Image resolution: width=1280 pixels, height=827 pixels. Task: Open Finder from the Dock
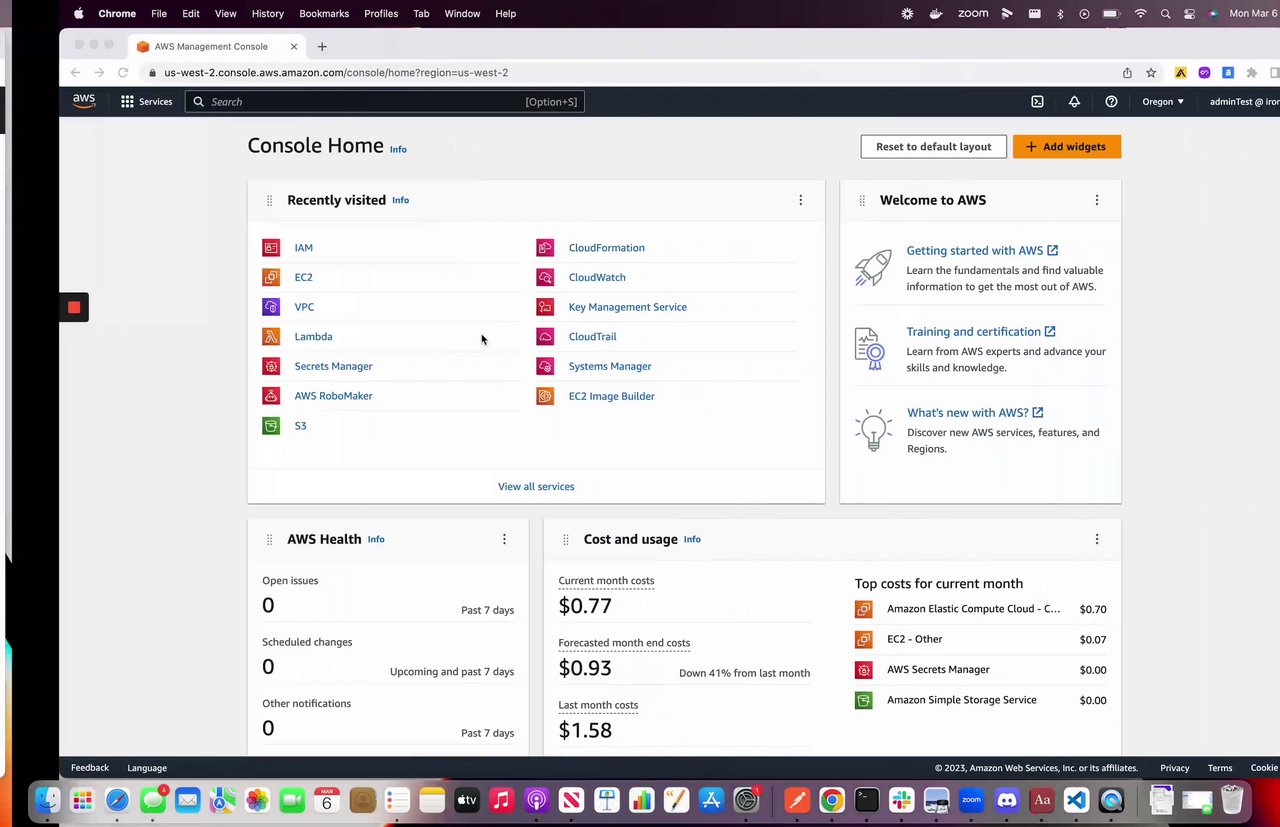point(47,800)
